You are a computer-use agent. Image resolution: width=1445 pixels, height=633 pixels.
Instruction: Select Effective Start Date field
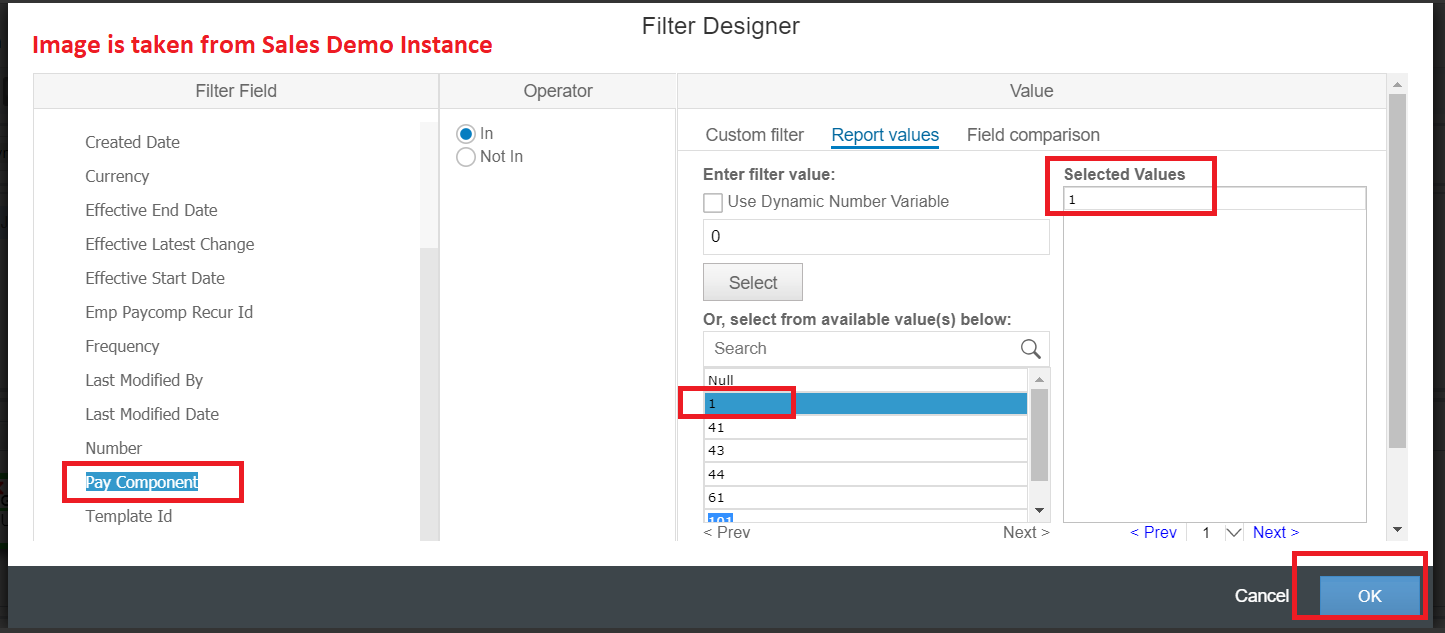[155, 278]
